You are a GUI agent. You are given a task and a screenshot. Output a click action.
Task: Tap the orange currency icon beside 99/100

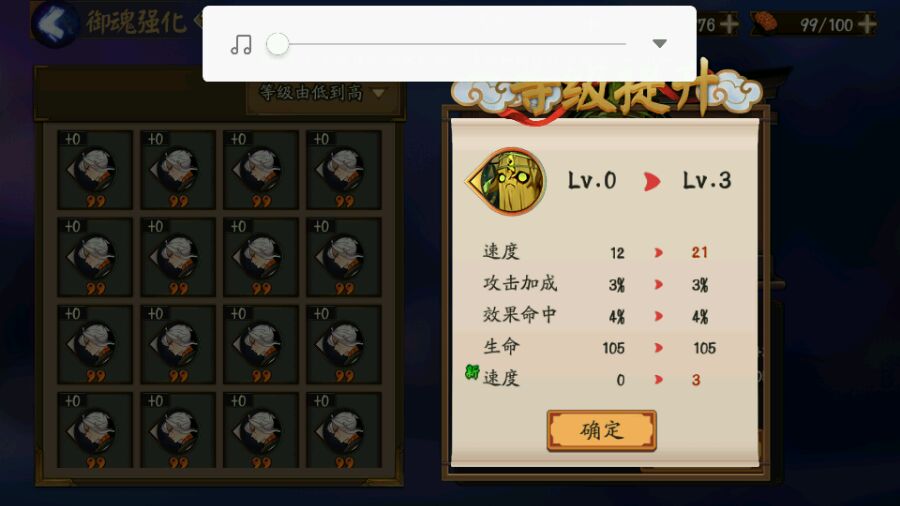765,23
